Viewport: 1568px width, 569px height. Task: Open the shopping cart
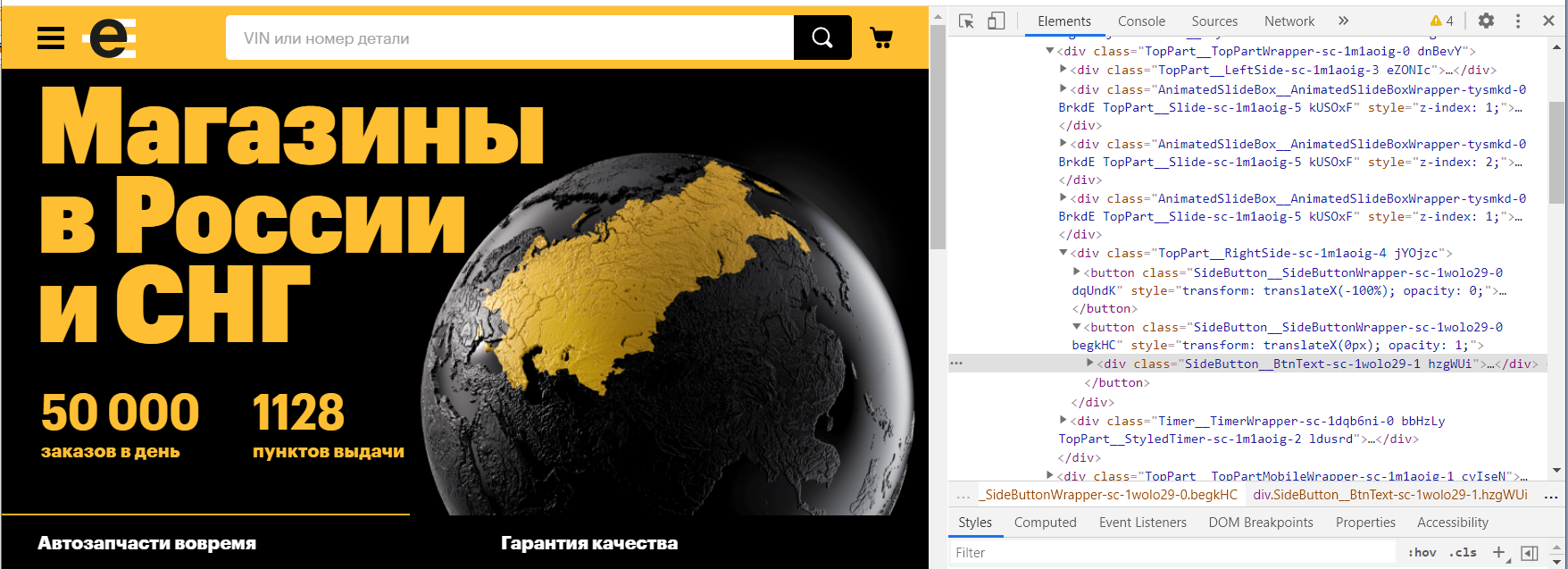click(881, 38)
